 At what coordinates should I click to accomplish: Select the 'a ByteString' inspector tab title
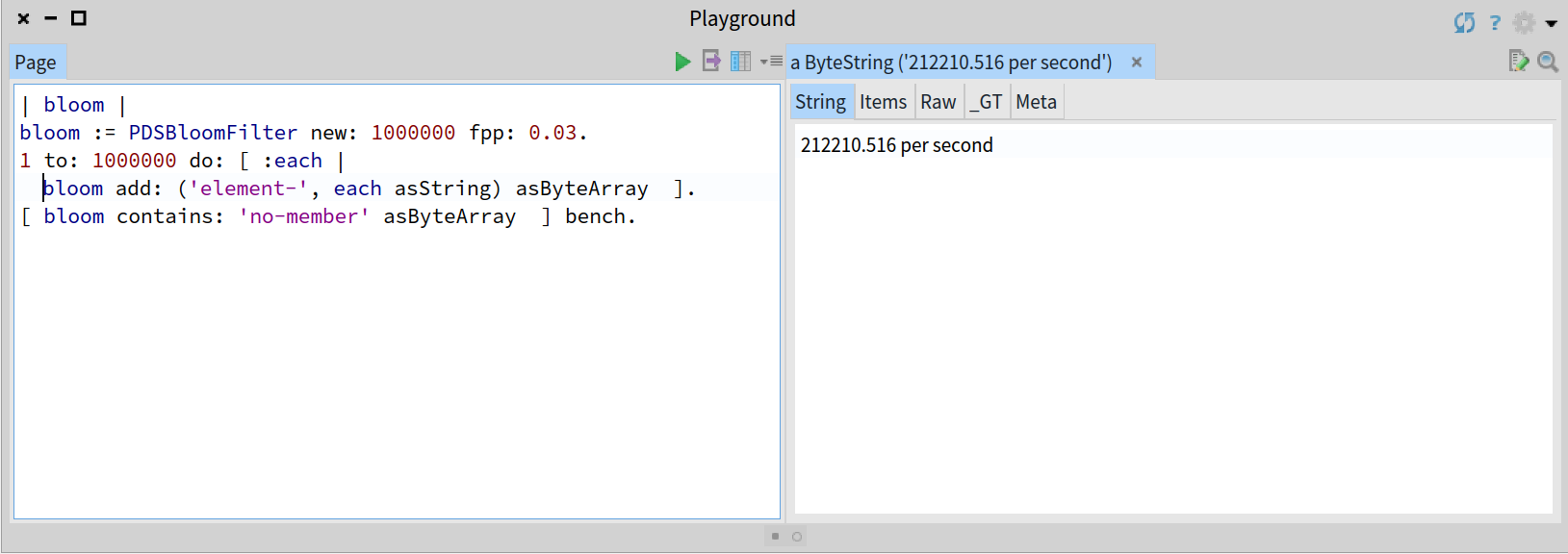[951, 63]
